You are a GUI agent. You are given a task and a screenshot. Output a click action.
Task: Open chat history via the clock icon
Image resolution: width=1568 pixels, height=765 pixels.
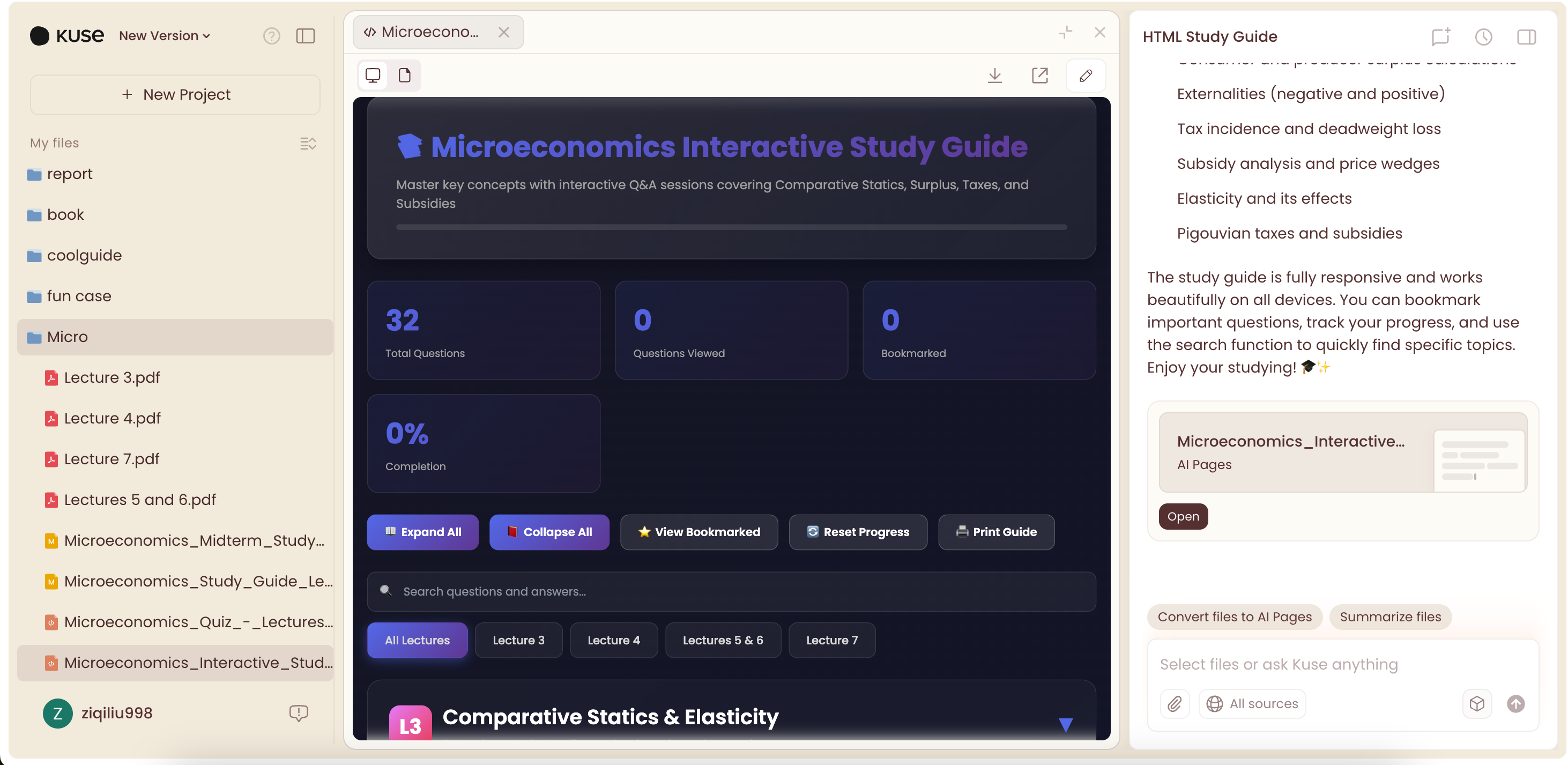tap(1483, 37)
